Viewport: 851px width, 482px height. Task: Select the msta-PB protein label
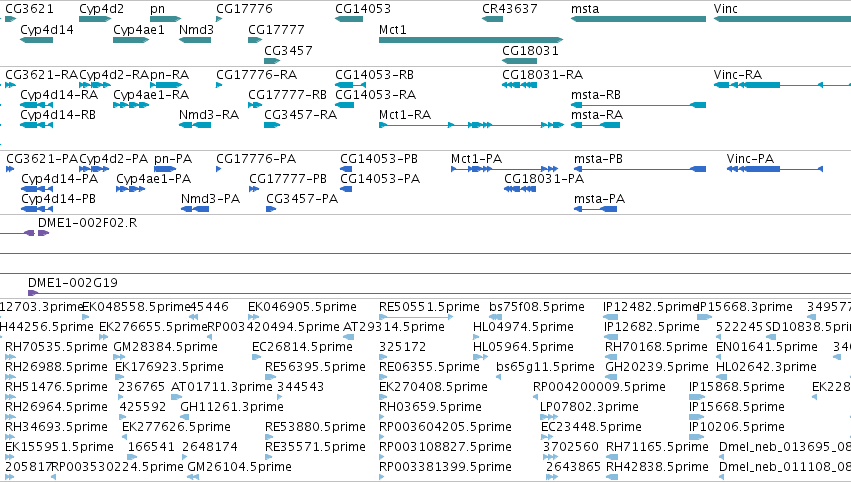pos(599,159)
